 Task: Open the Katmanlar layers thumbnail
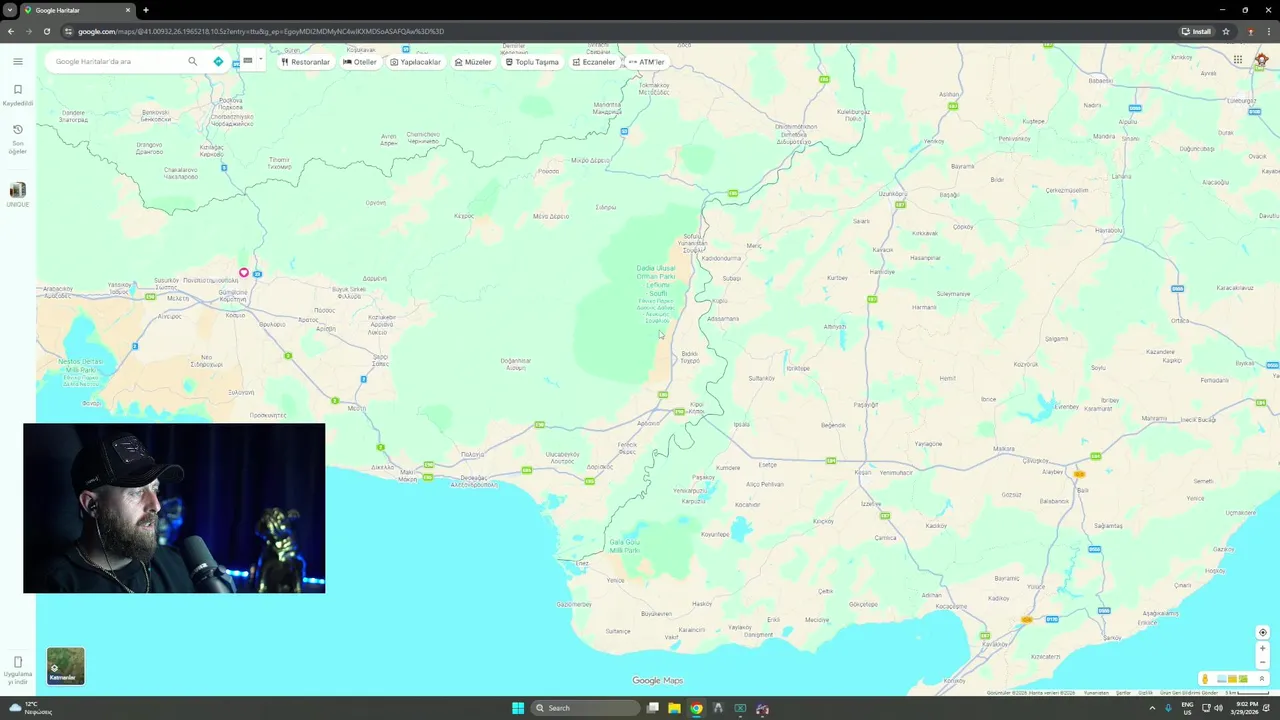tap(65, 666)
